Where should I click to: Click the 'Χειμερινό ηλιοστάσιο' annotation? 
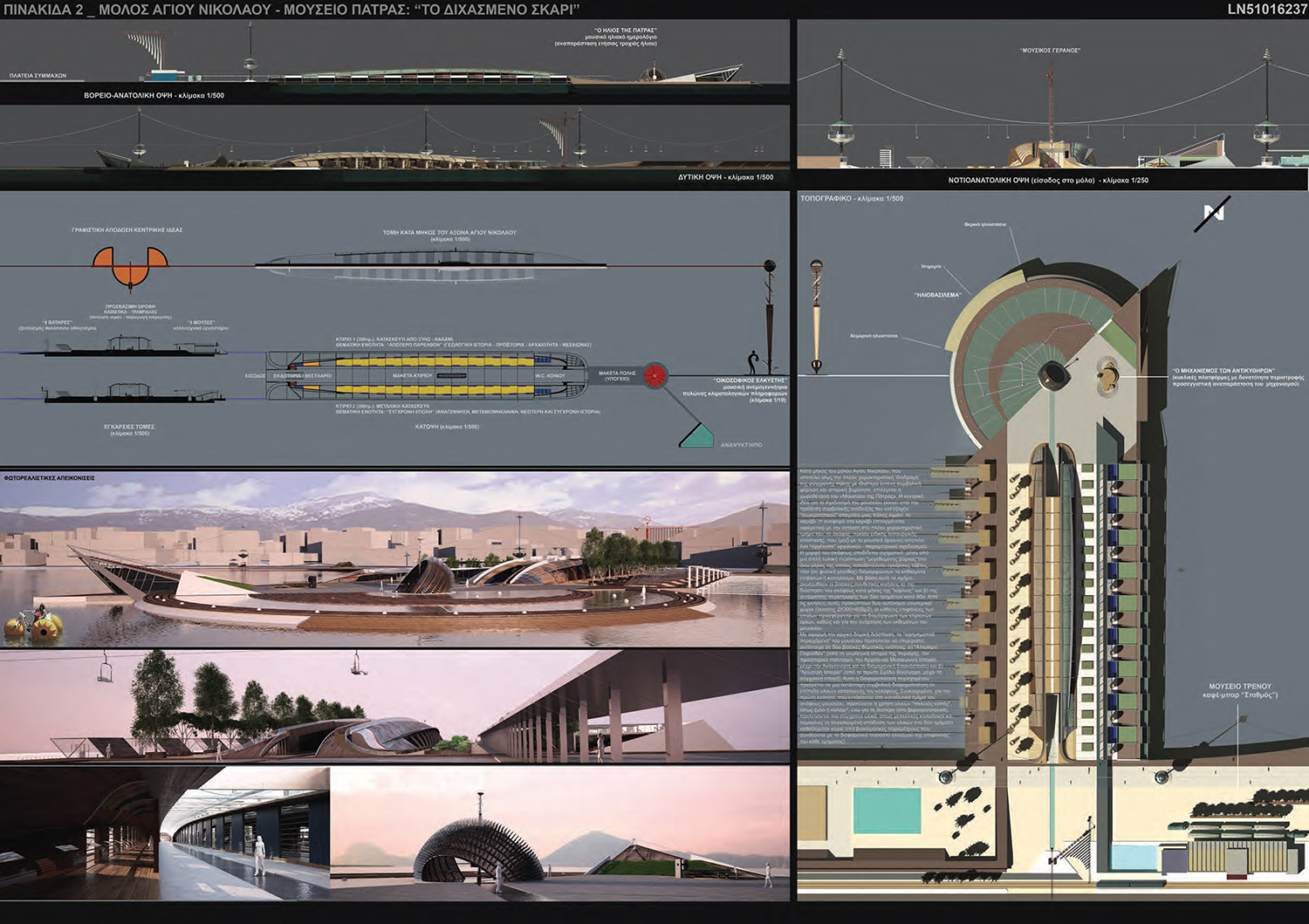coord(874,336)
